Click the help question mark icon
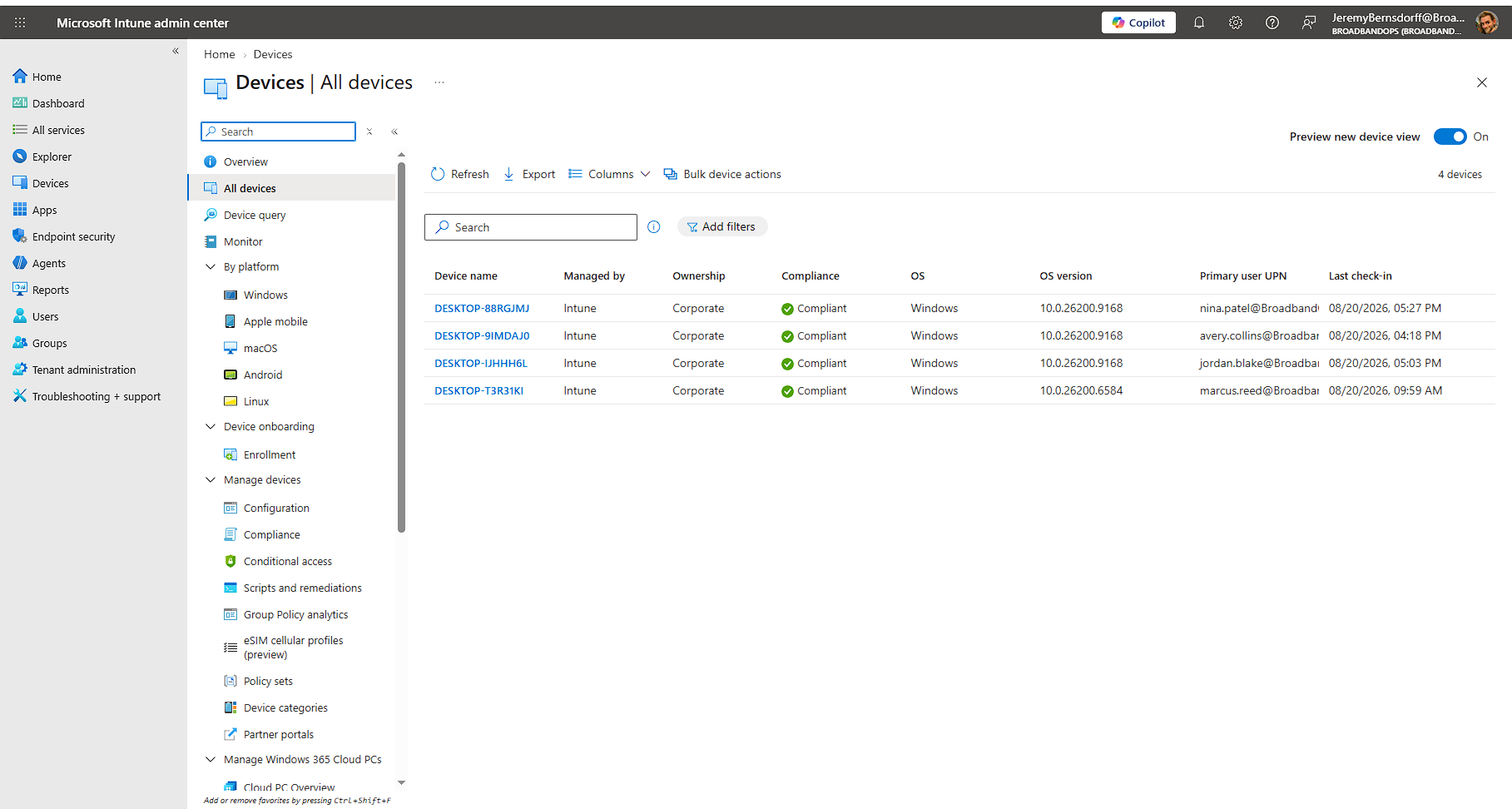 pyautogui.click(x=1272, y=22)
